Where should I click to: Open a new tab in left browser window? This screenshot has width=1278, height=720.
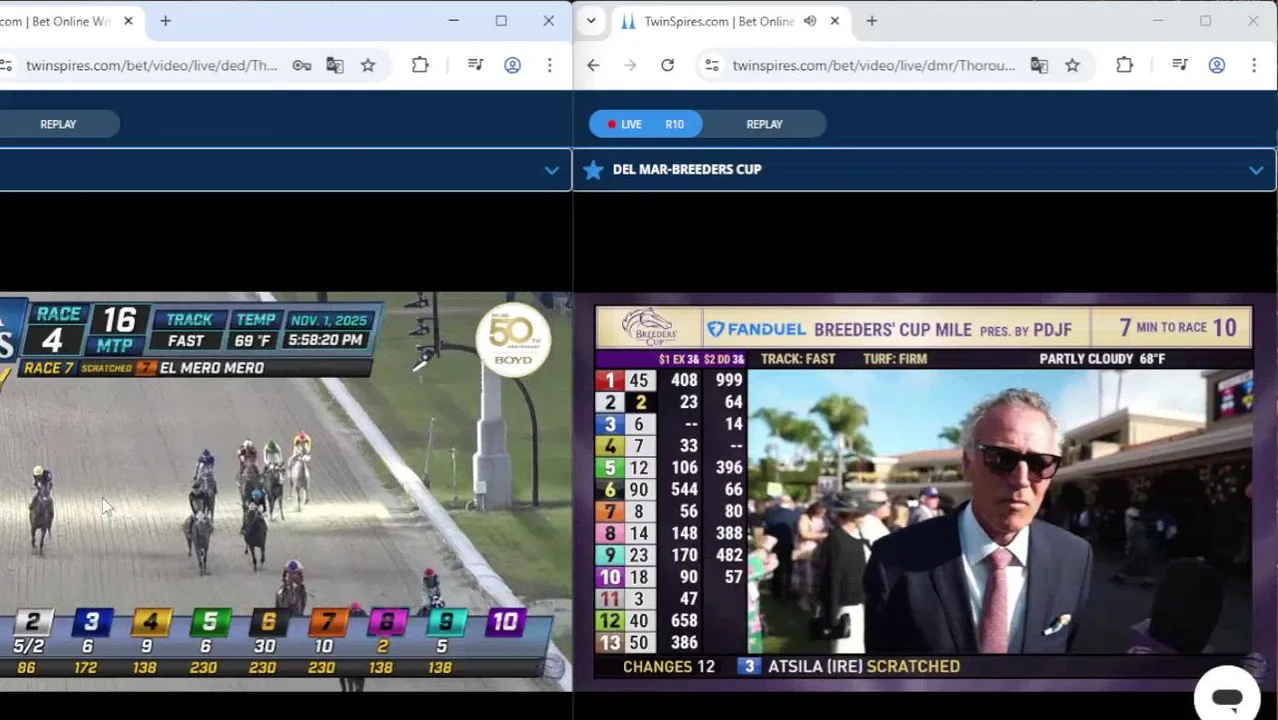tap(165, 21)
